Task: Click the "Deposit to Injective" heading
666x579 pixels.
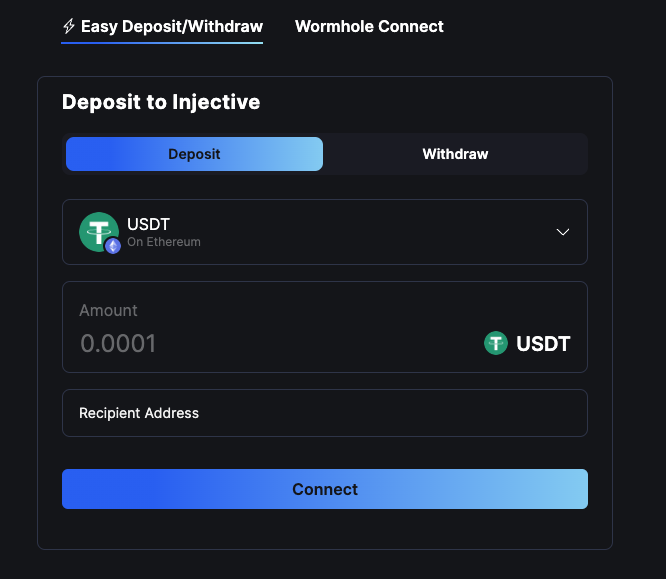Action: (x=161, y=102)
